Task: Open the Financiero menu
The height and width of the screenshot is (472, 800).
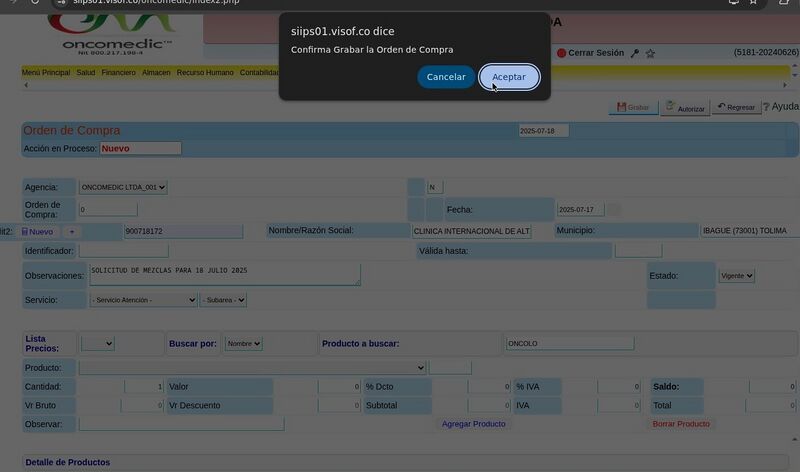Action: (x=119, y=73)
